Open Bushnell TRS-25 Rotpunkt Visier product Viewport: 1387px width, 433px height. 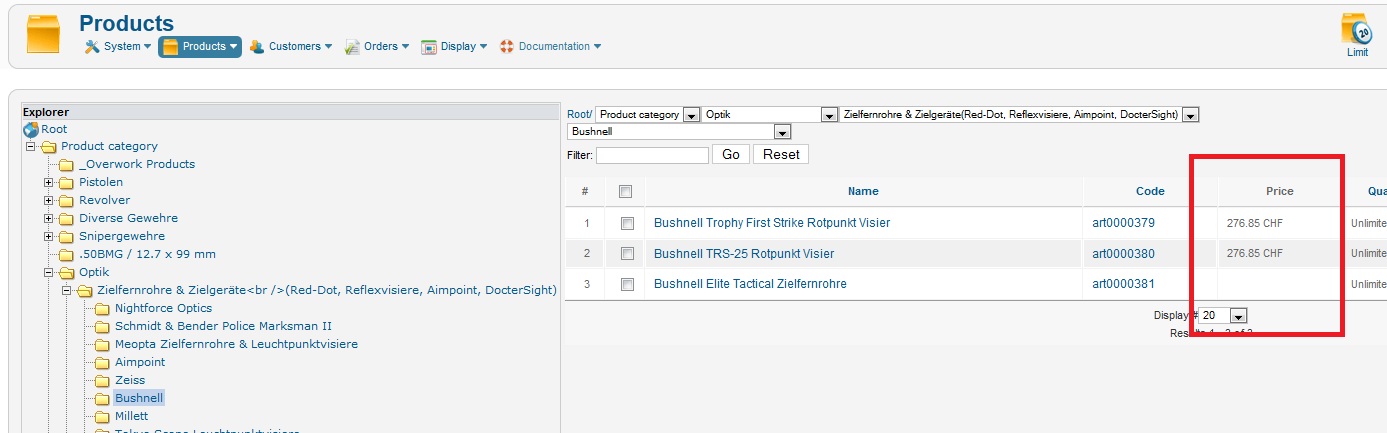coord(744,254)
